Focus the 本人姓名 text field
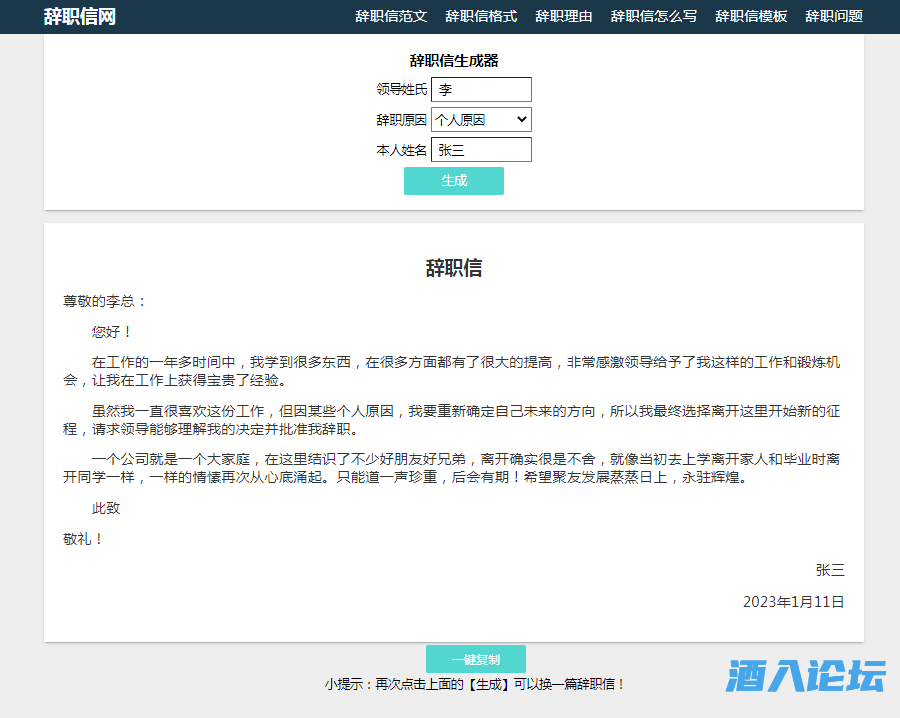900x718 pixels. click(x=481, y=150)
